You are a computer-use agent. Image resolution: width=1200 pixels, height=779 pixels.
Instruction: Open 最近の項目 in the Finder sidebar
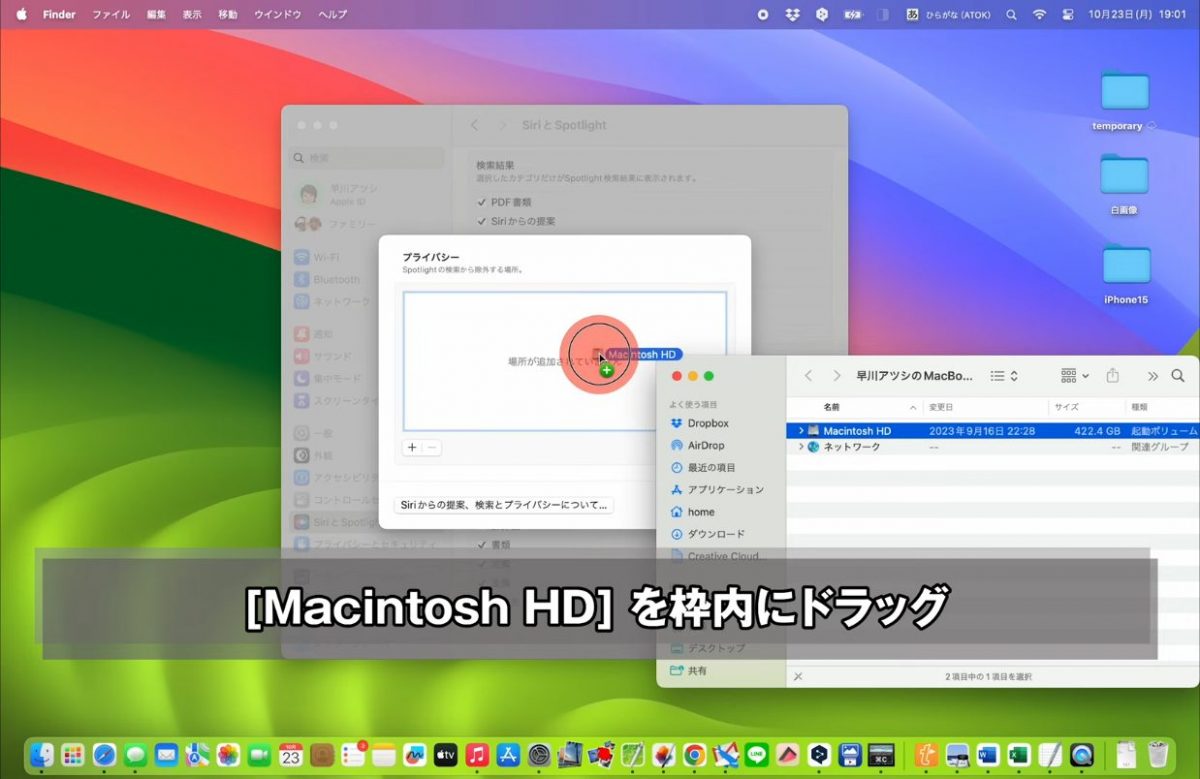click(x=703, y=467)
